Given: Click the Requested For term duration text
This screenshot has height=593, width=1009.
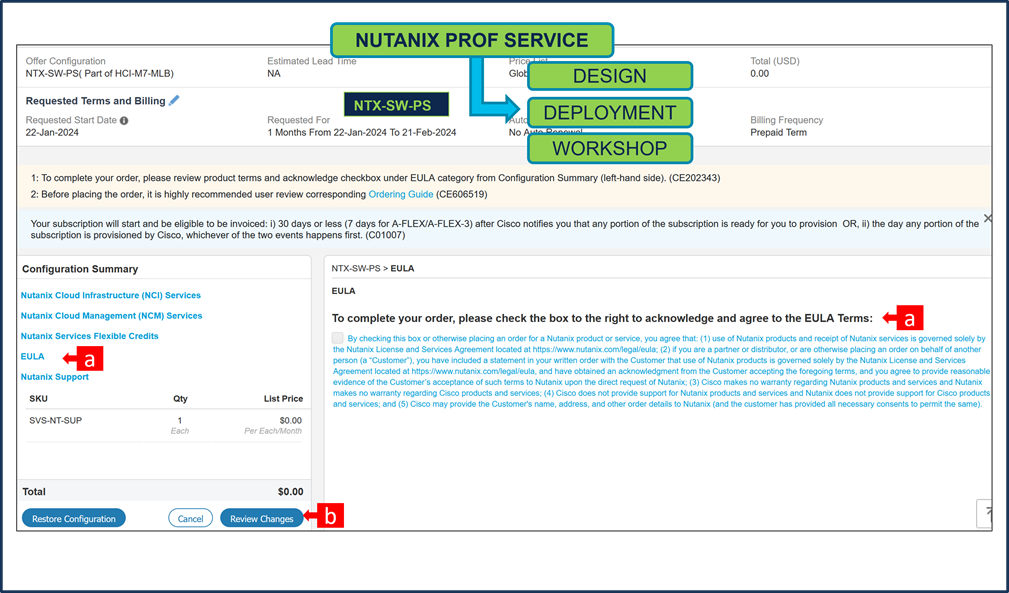Looking at the screenshot, I should tap(362, 132).
